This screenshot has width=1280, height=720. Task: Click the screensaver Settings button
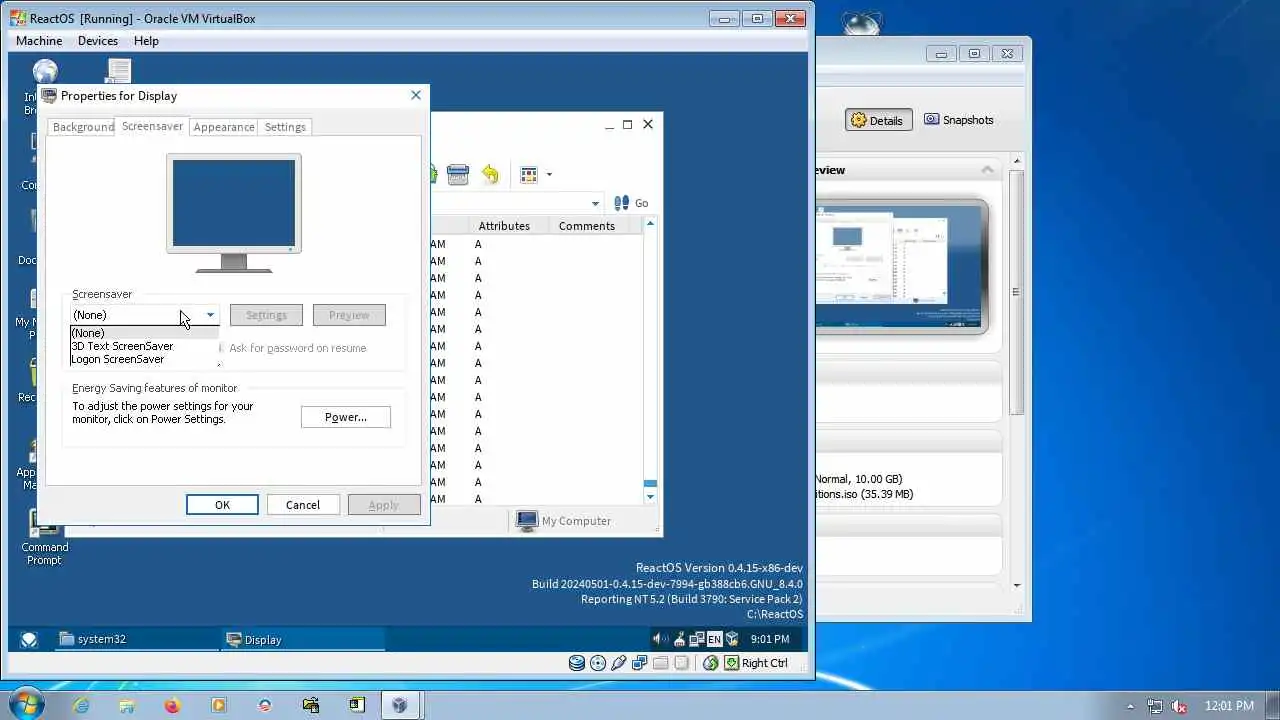click(266, 315)
